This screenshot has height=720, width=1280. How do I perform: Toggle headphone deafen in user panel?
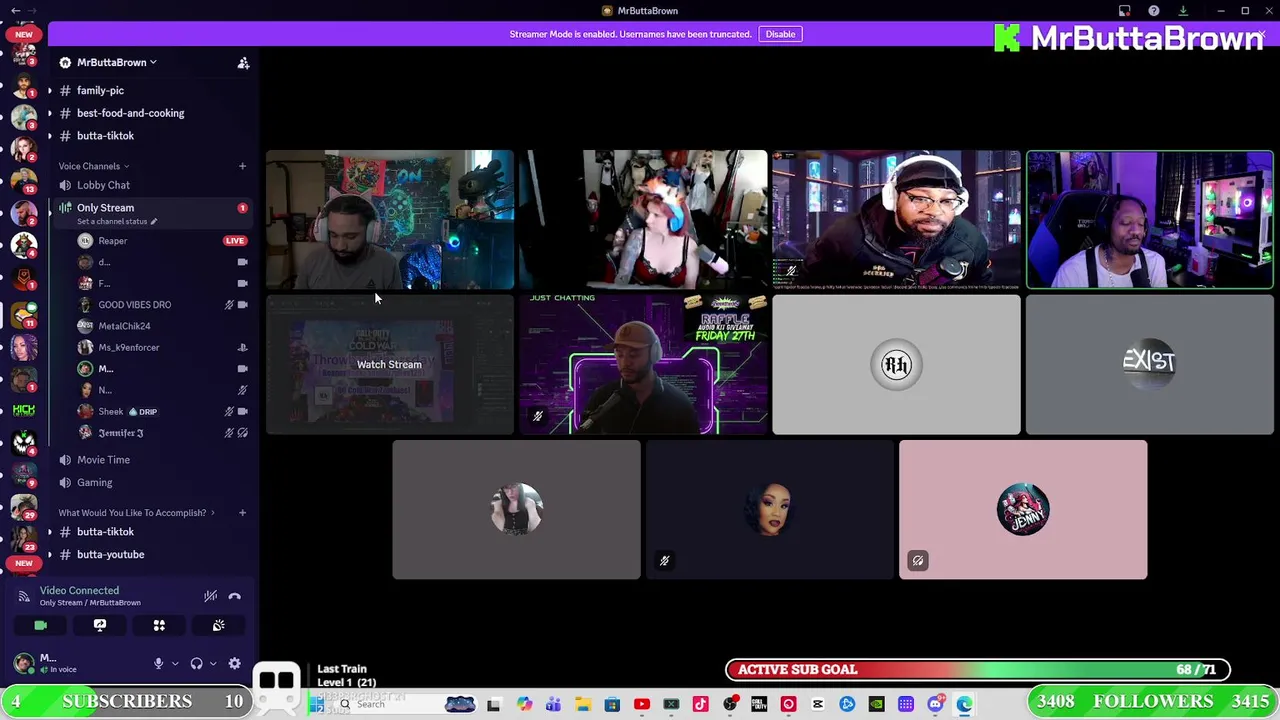click(196, 664)
